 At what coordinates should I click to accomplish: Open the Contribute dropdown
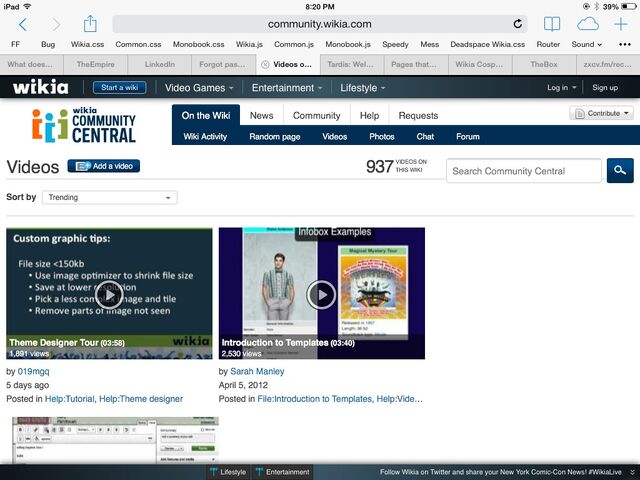pos(602,113)
